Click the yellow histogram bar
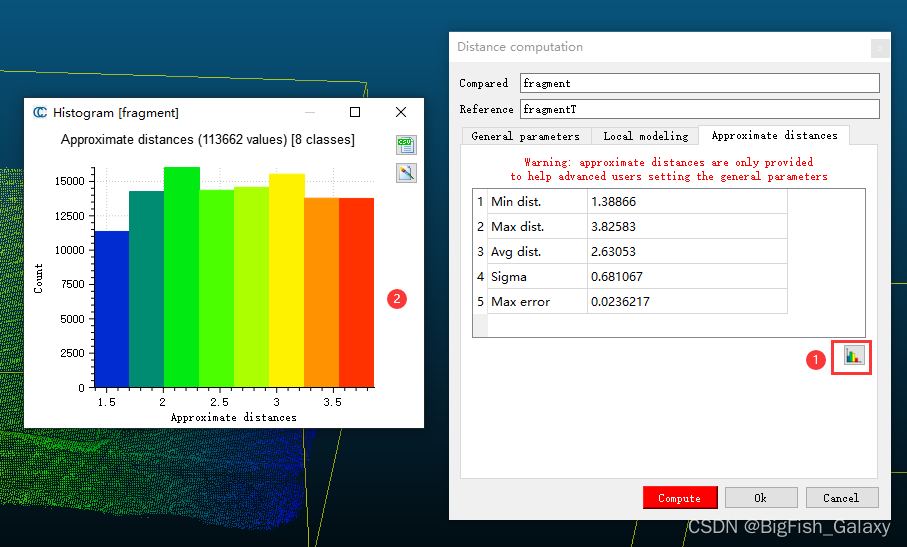 click(287, 280)
